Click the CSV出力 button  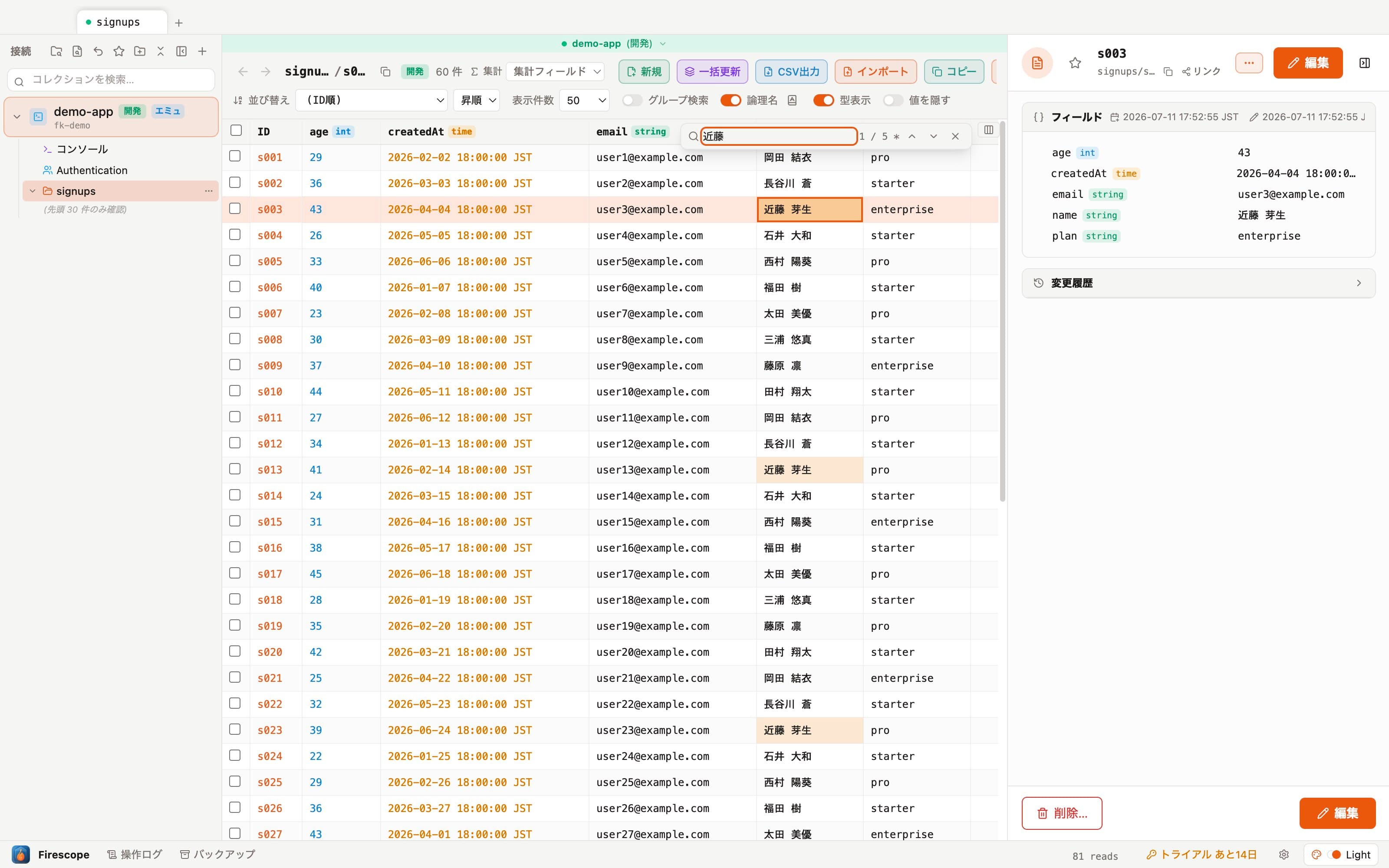tap(791, 71)
